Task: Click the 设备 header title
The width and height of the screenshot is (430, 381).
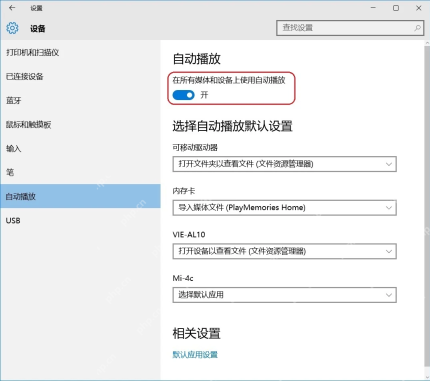Action: (37, 29)
